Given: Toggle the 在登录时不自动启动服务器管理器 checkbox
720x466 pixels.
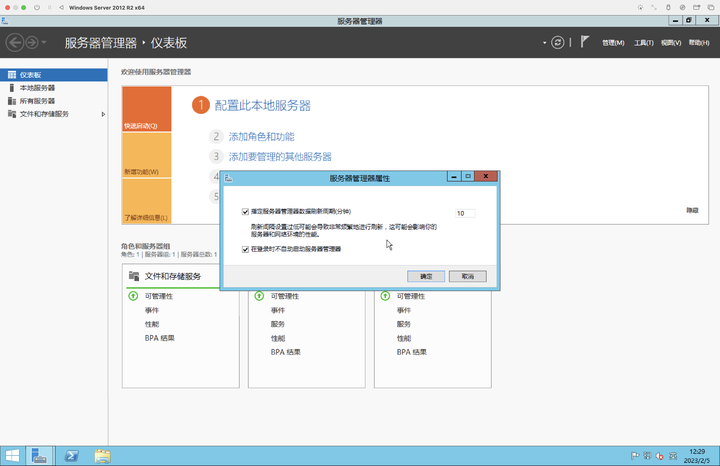Looking at the screenshot, I should pyautogui.click(x=245, y=249).
